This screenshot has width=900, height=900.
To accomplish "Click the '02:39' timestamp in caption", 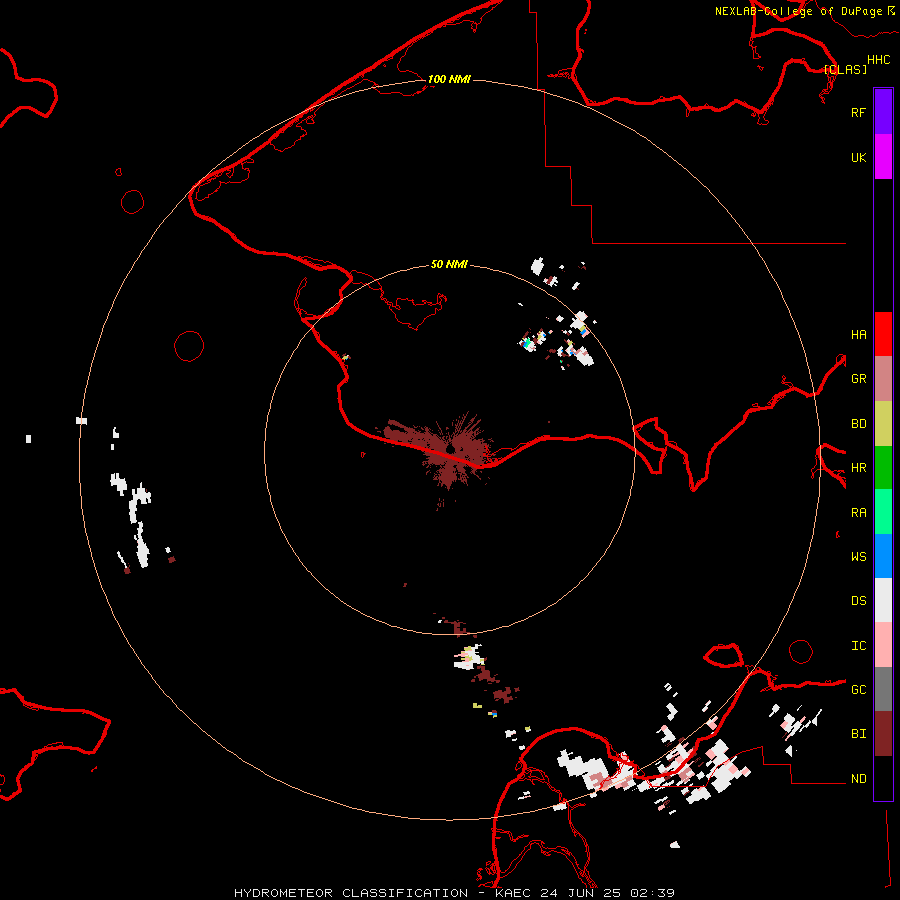I will point(652,893).
